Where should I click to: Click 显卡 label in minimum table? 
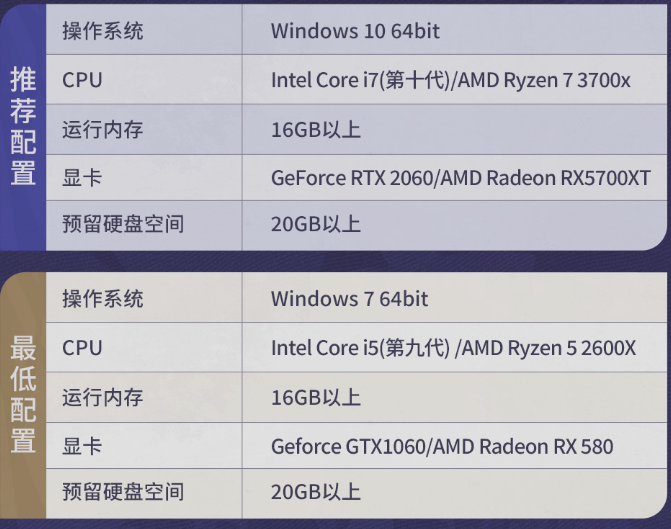tap(82, 446)
